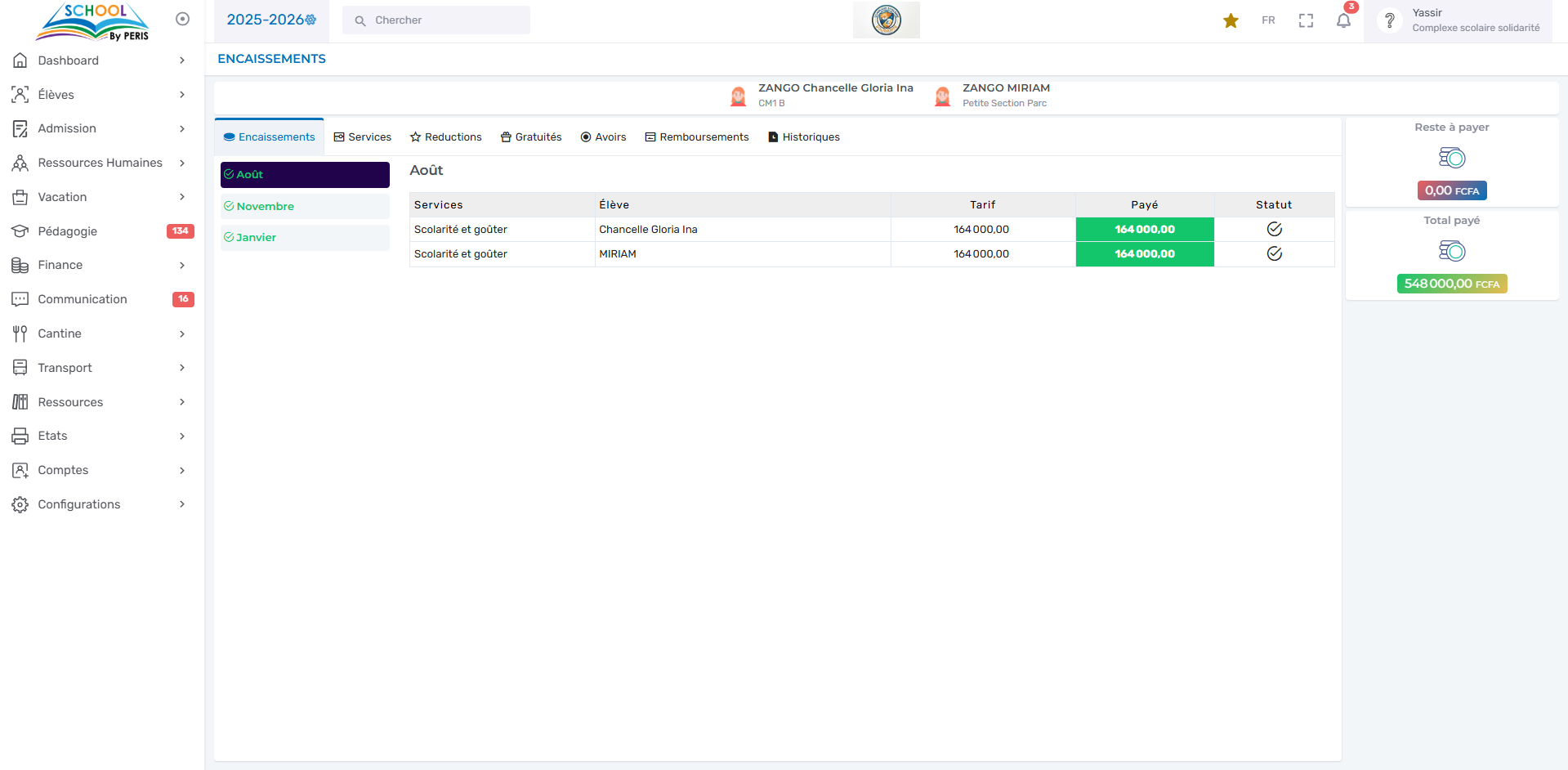Click the status check for the MIRIAM row
This screenshot has width=1568, height=770.
(x=1274, y=253)
